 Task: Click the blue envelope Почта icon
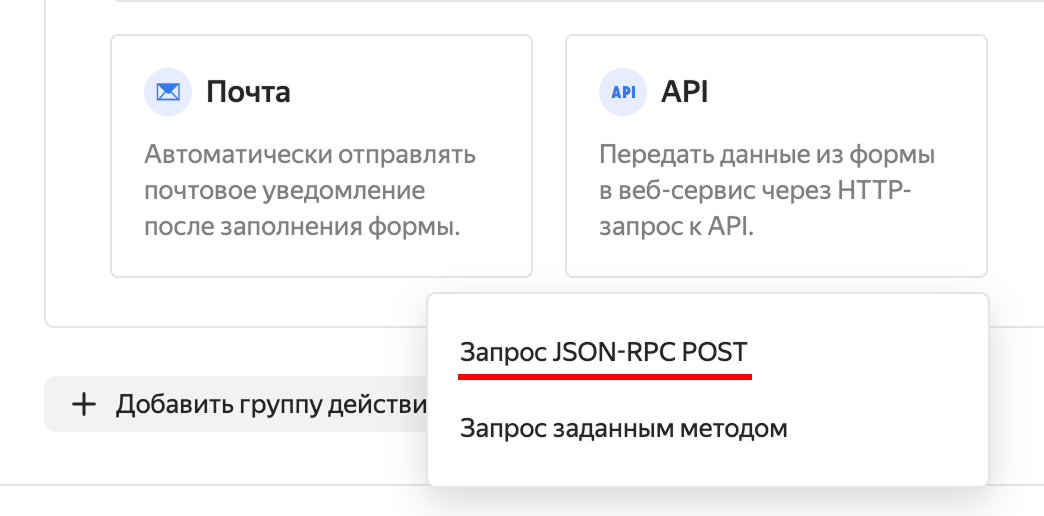click(x=168, y=93)
